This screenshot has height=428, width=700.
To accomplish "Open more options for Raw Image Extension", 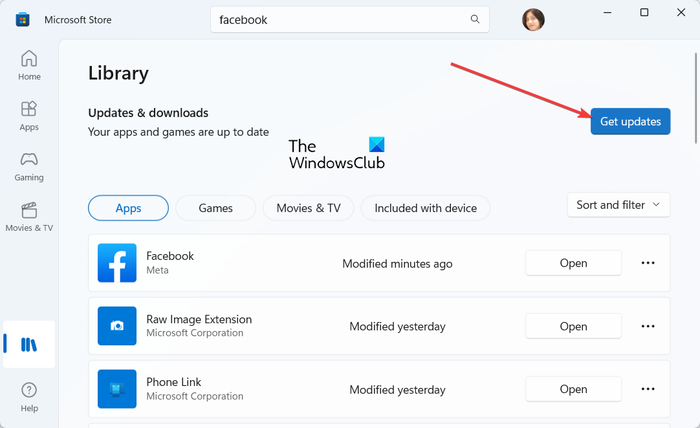I will [648, 326].
